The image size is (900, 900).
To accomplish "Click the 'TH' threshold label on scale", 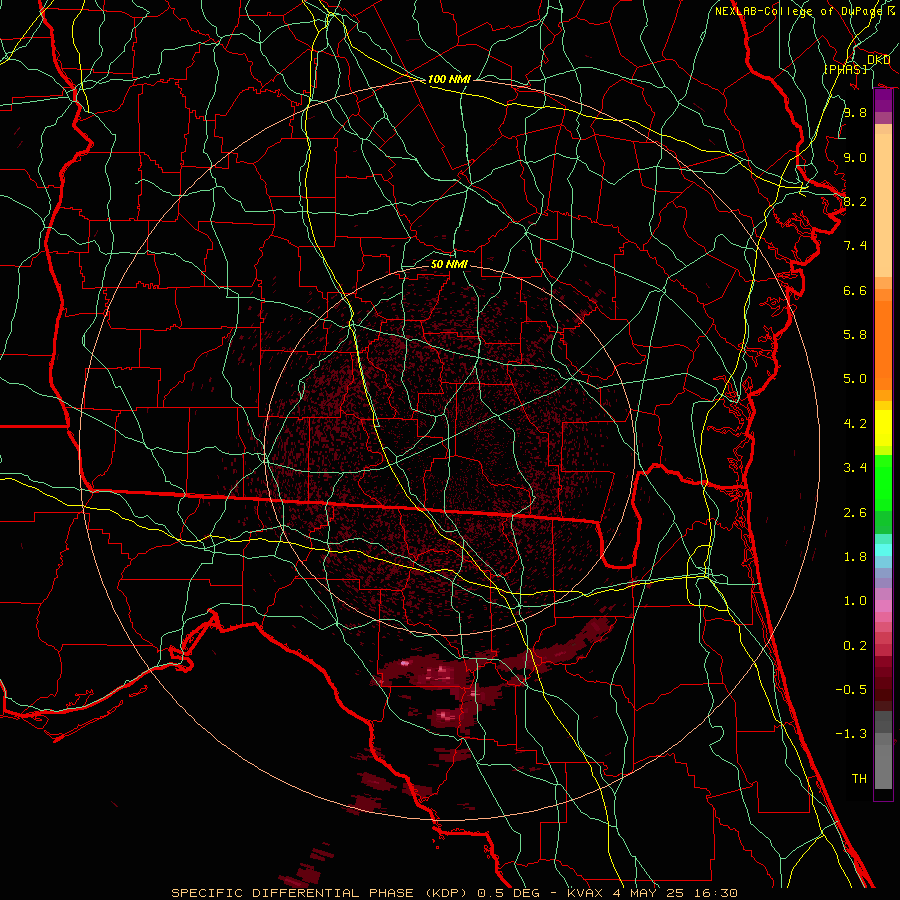I will pos(859,779).
